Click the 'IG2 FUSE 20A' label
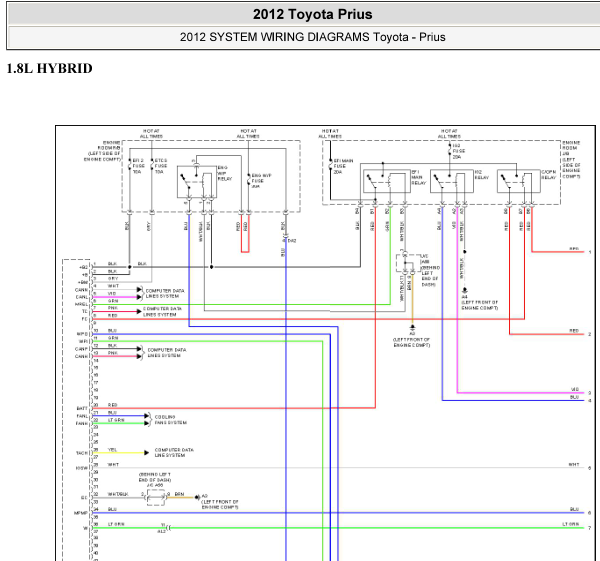The width and height of the screenshot is (600, 561). 457,152
